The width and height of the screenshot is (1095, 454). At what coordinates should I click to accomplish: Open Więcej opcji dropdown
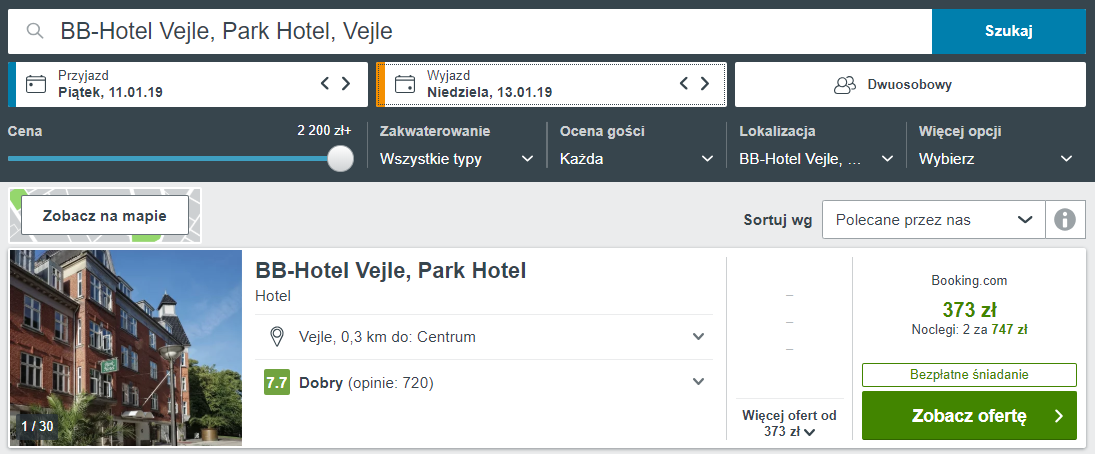[x=996, y=159]
